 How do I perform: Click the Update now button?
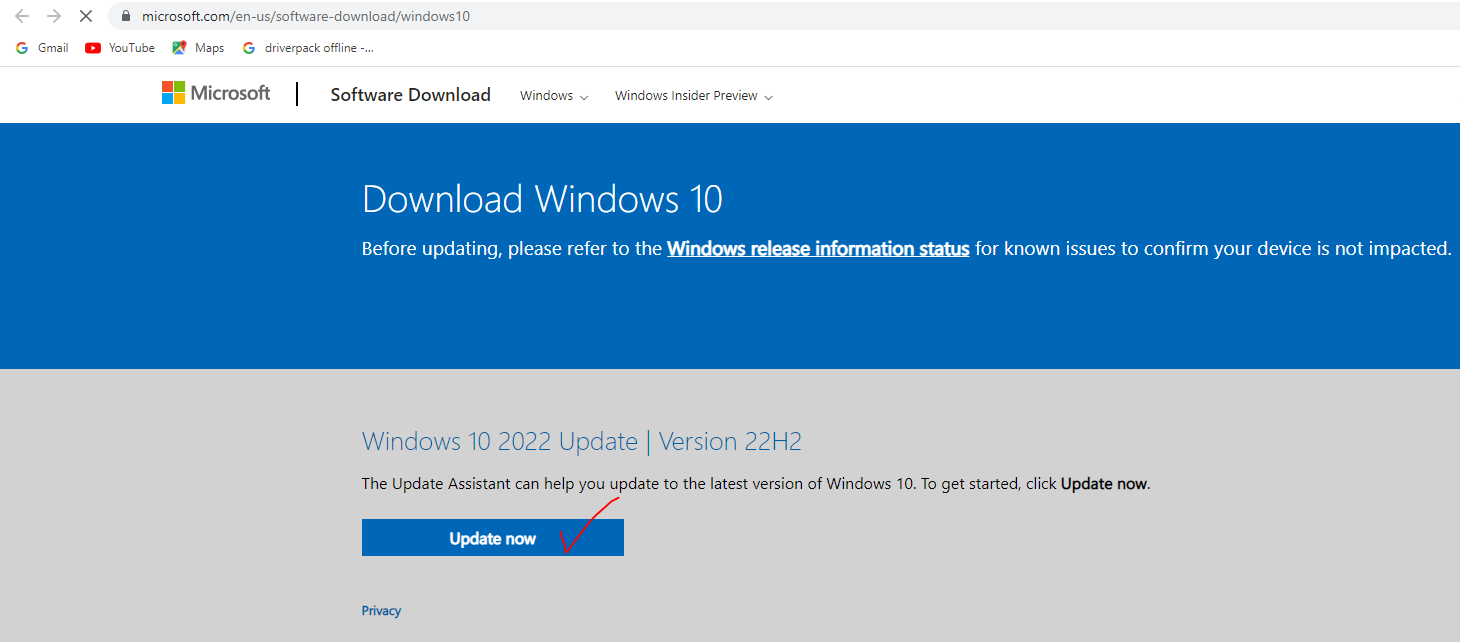493,538
